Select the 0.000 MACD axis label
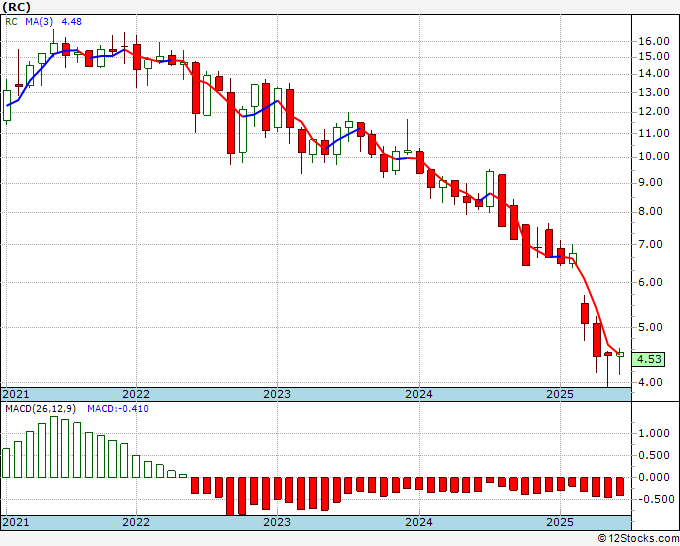Viewport: 680px width, 546px height. (654, 477)
